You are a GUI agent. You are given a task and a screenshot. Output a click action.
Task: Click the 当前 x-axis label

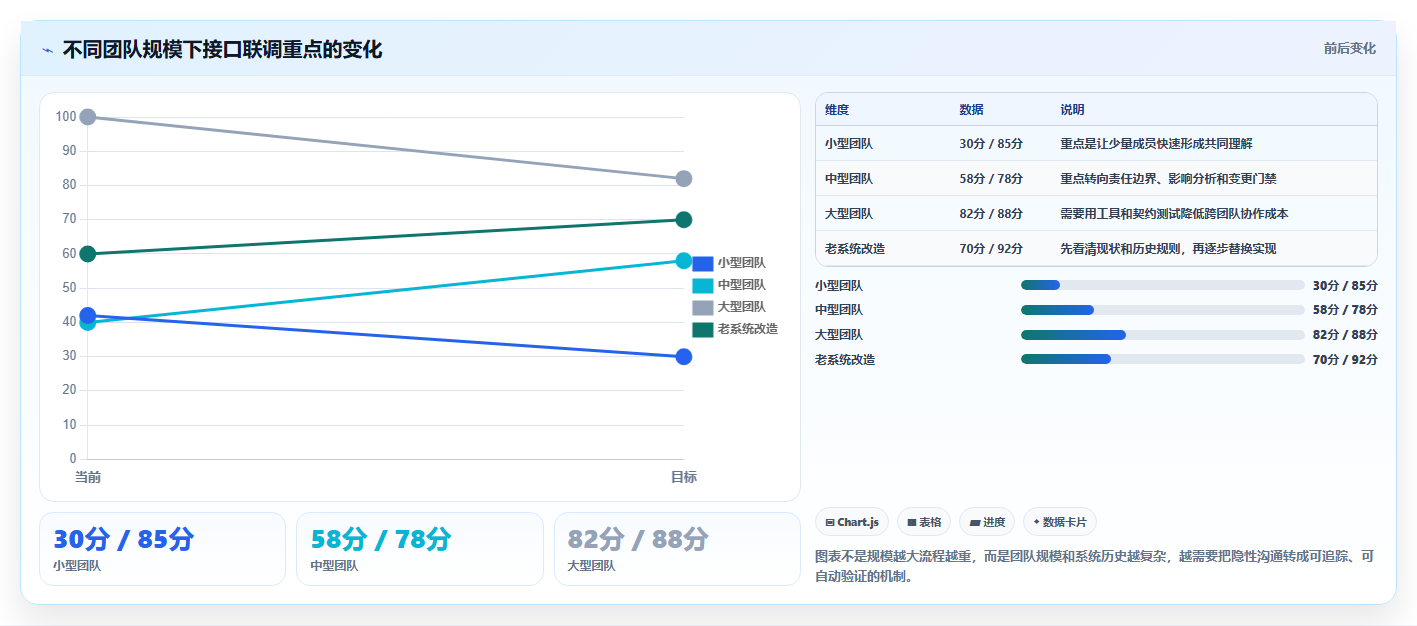coord(88,478)
